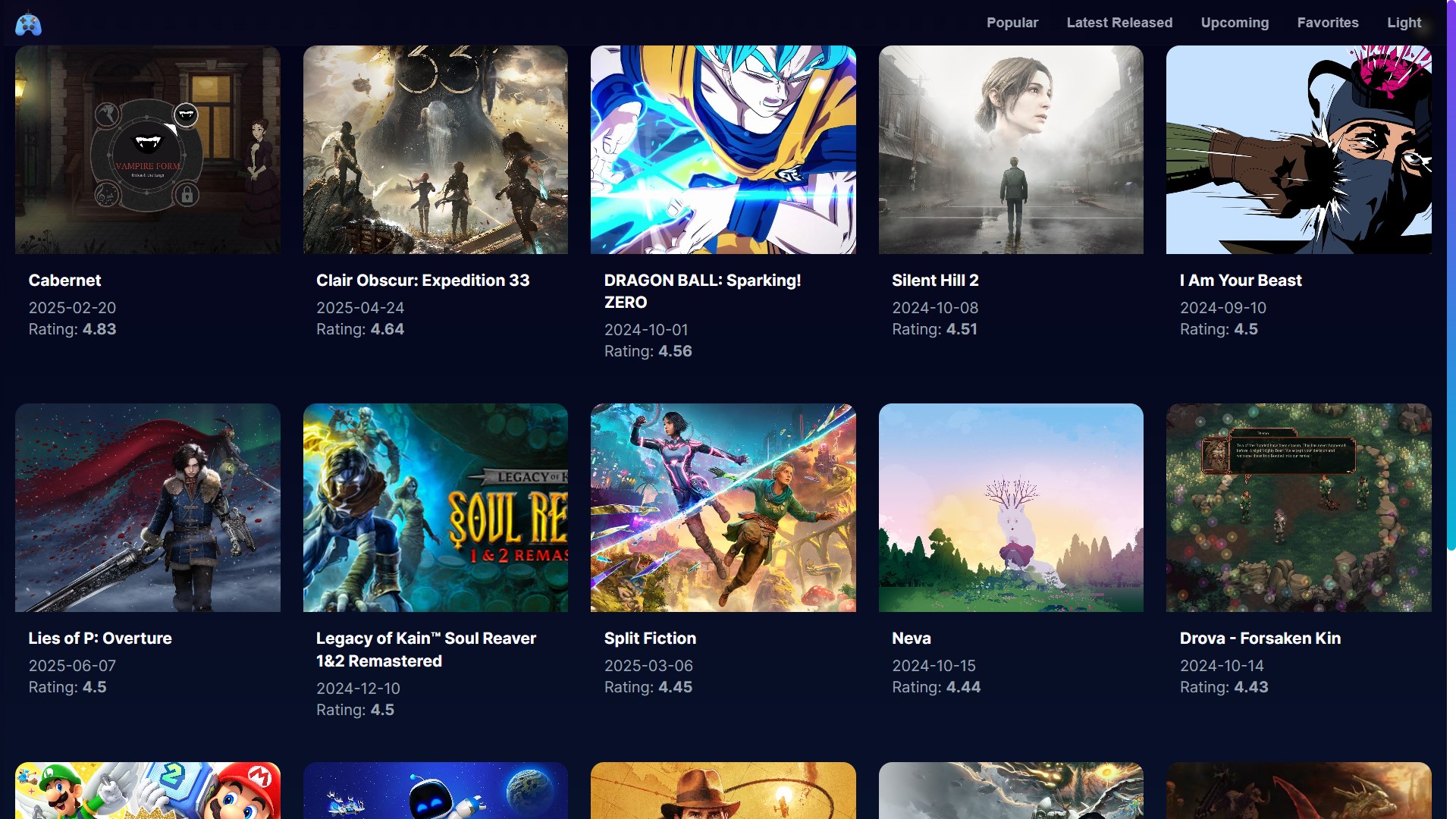Click the DRAGON BALL: Sparking! ZERO title
1456x819 pixels.
pos(702,291)
